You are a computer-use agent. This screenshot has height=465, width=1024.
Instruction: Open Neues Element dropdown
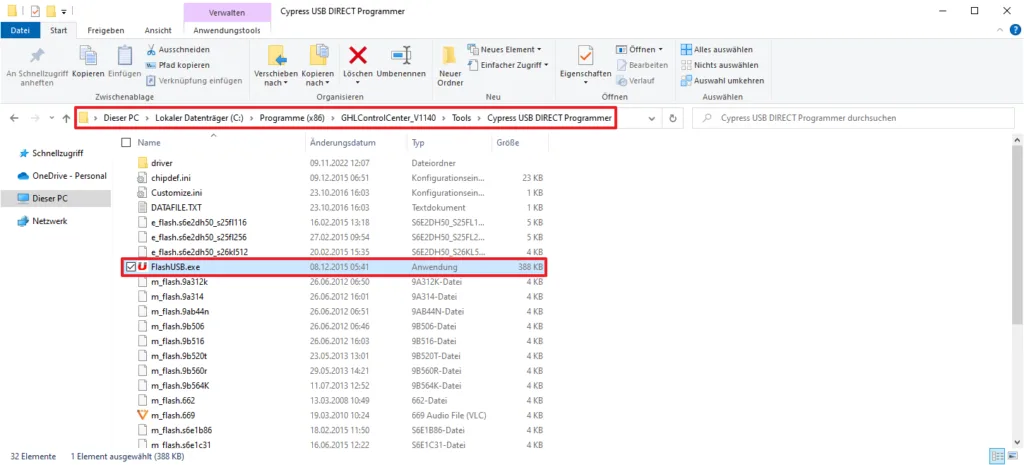[505, 50]
